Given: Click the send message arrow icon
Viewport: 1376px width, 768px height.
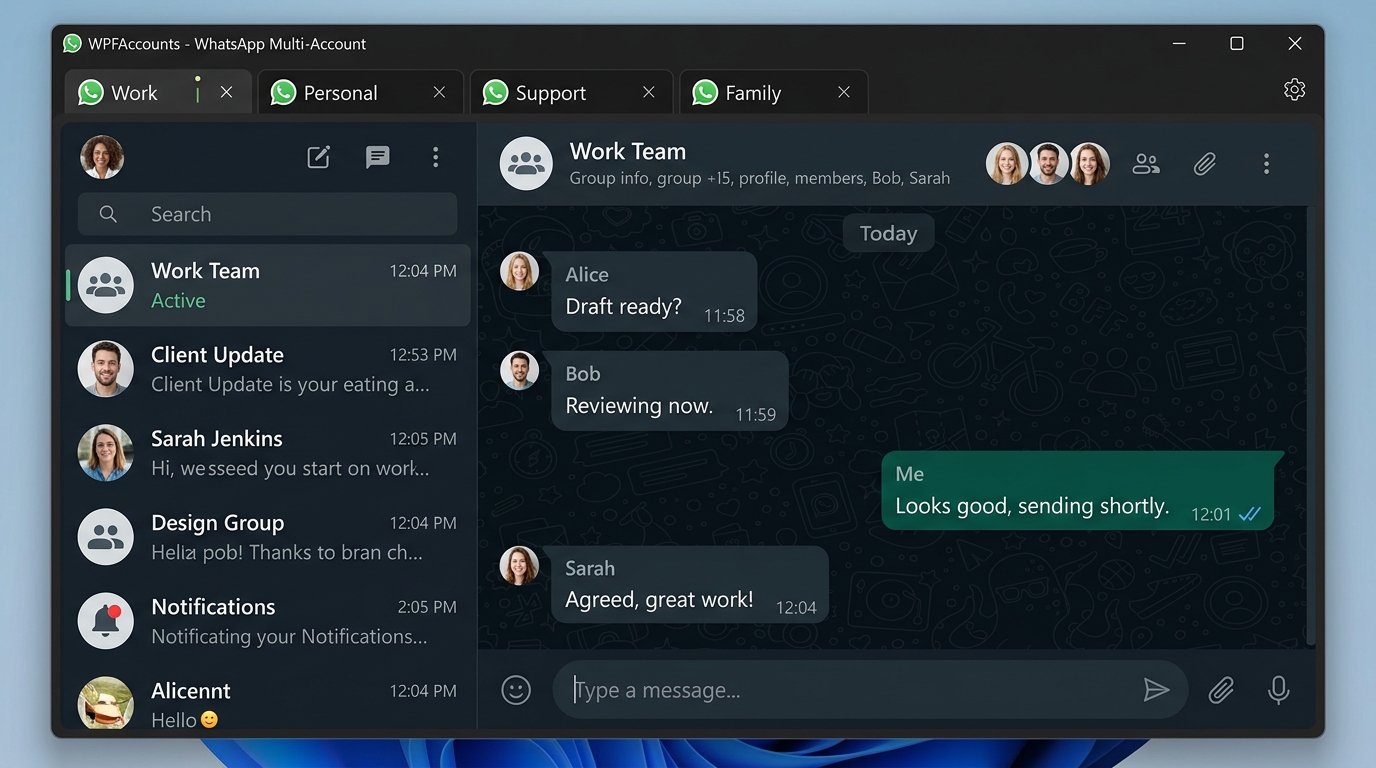Looking at the screenshot, I should tap(1156, 690).
